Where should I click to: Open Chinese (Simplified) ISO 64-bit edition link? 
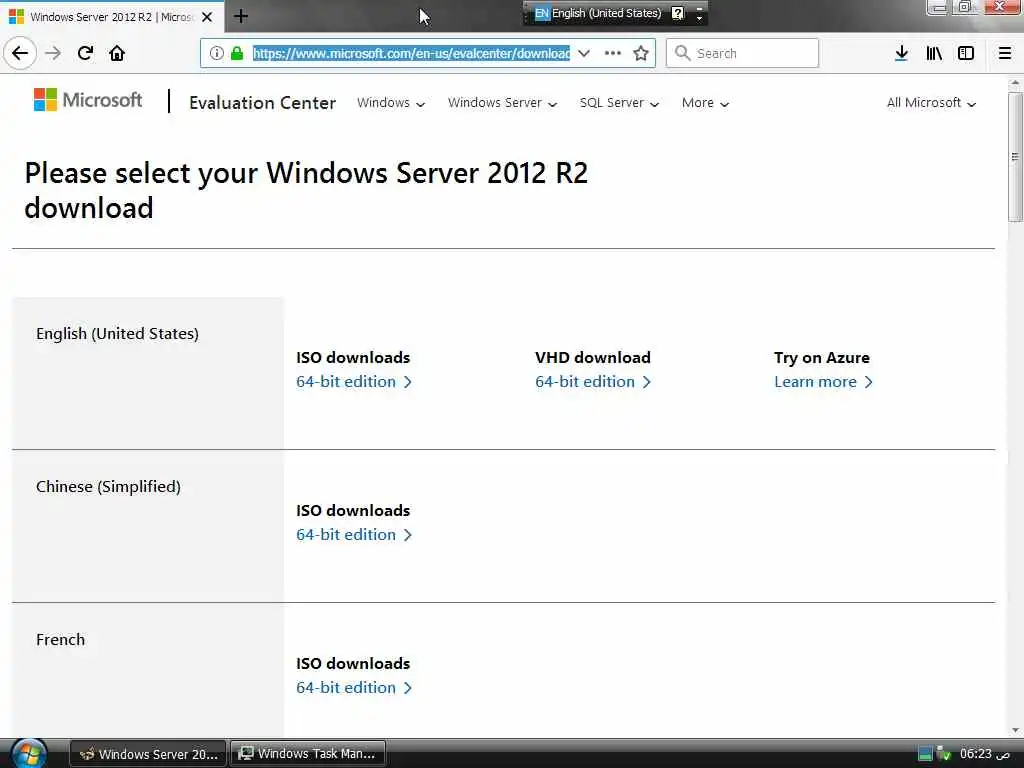pyautogui.click(x=354, y=534)
